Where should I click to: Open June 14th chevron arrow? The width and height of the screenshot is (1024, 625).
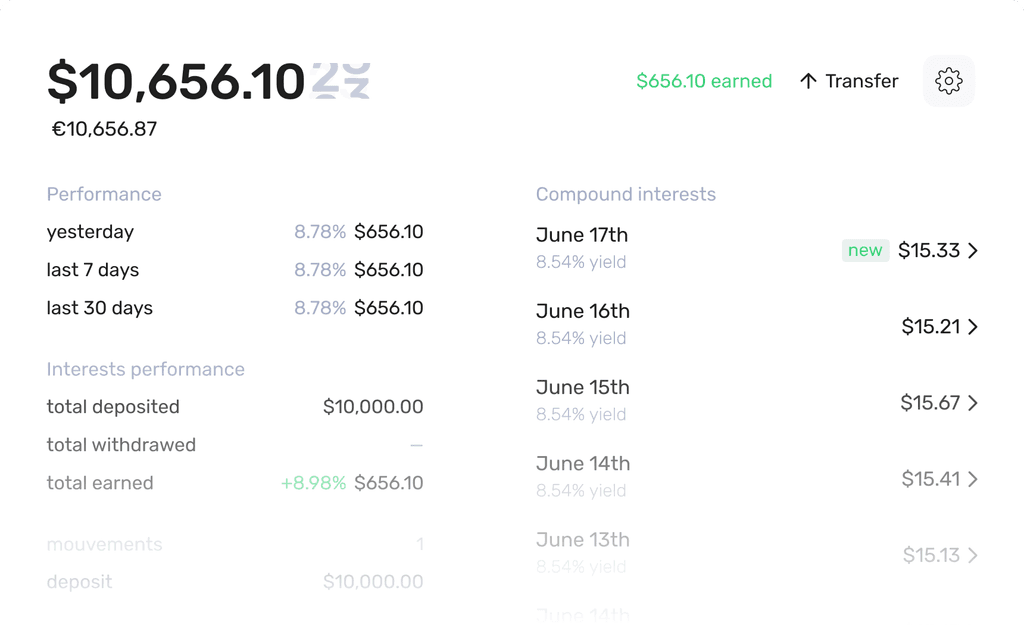(x=972, y=479)
